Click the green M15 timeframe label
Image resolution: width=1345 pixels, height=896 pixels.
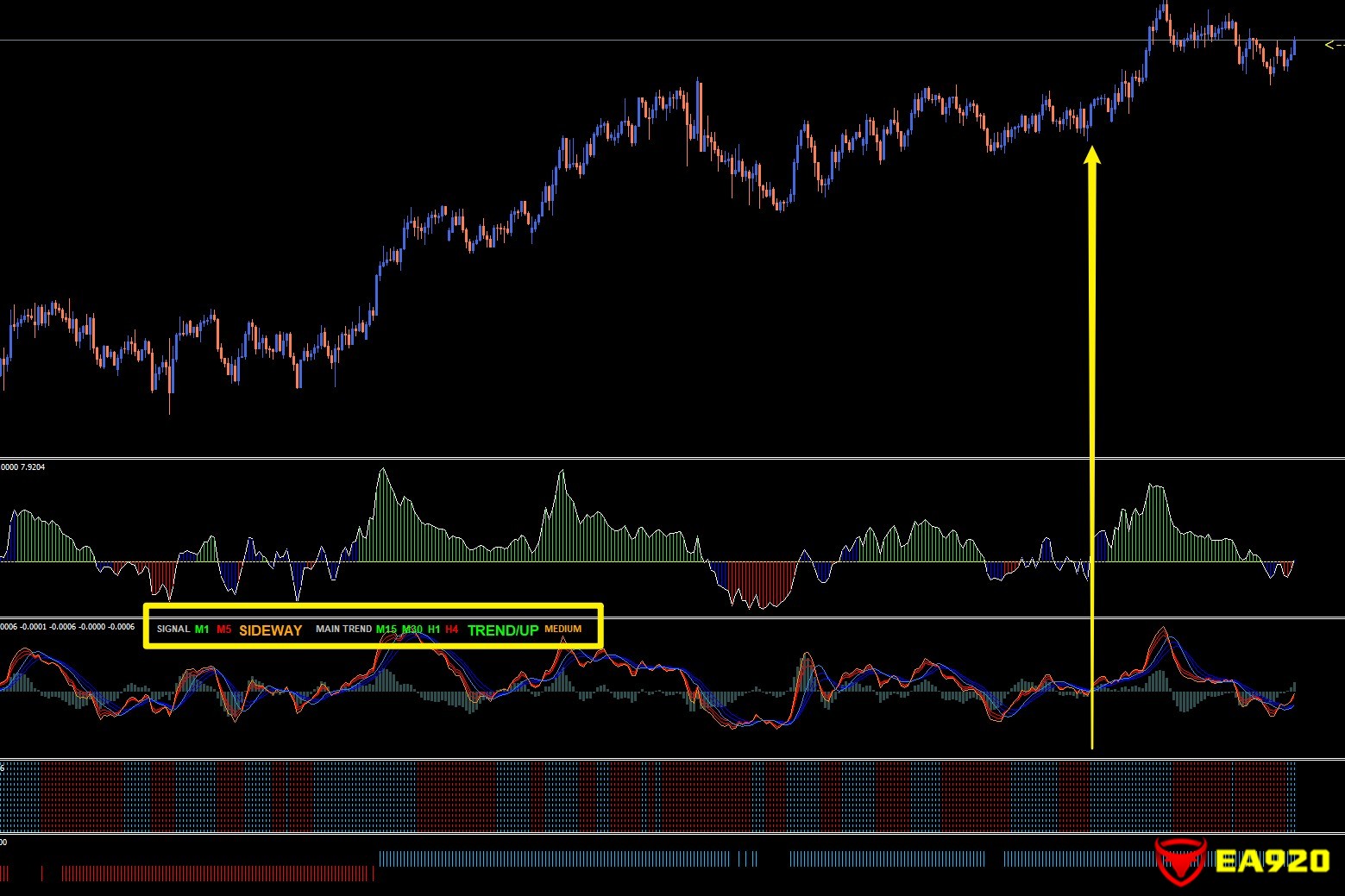point(386,630)
